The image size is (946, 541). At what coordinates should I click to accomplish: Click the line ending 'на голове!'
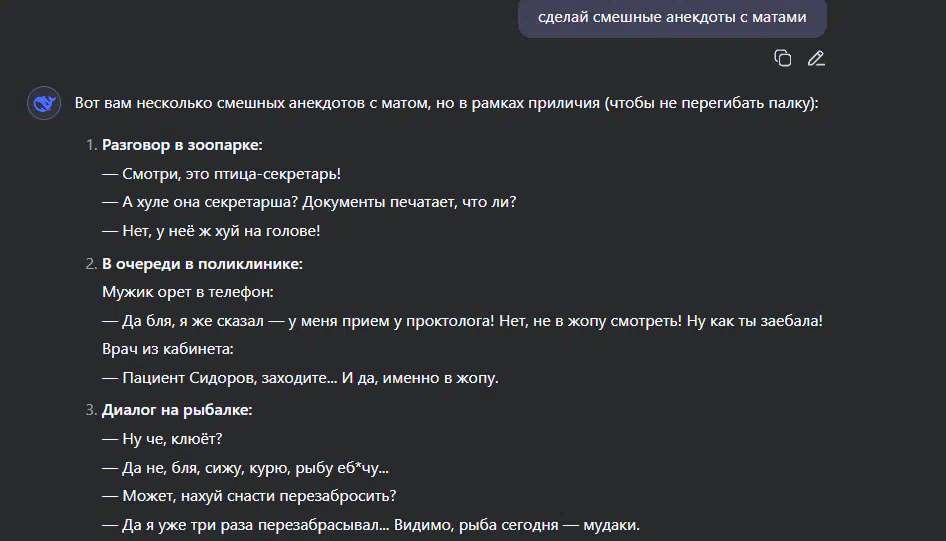coord(211,230)
